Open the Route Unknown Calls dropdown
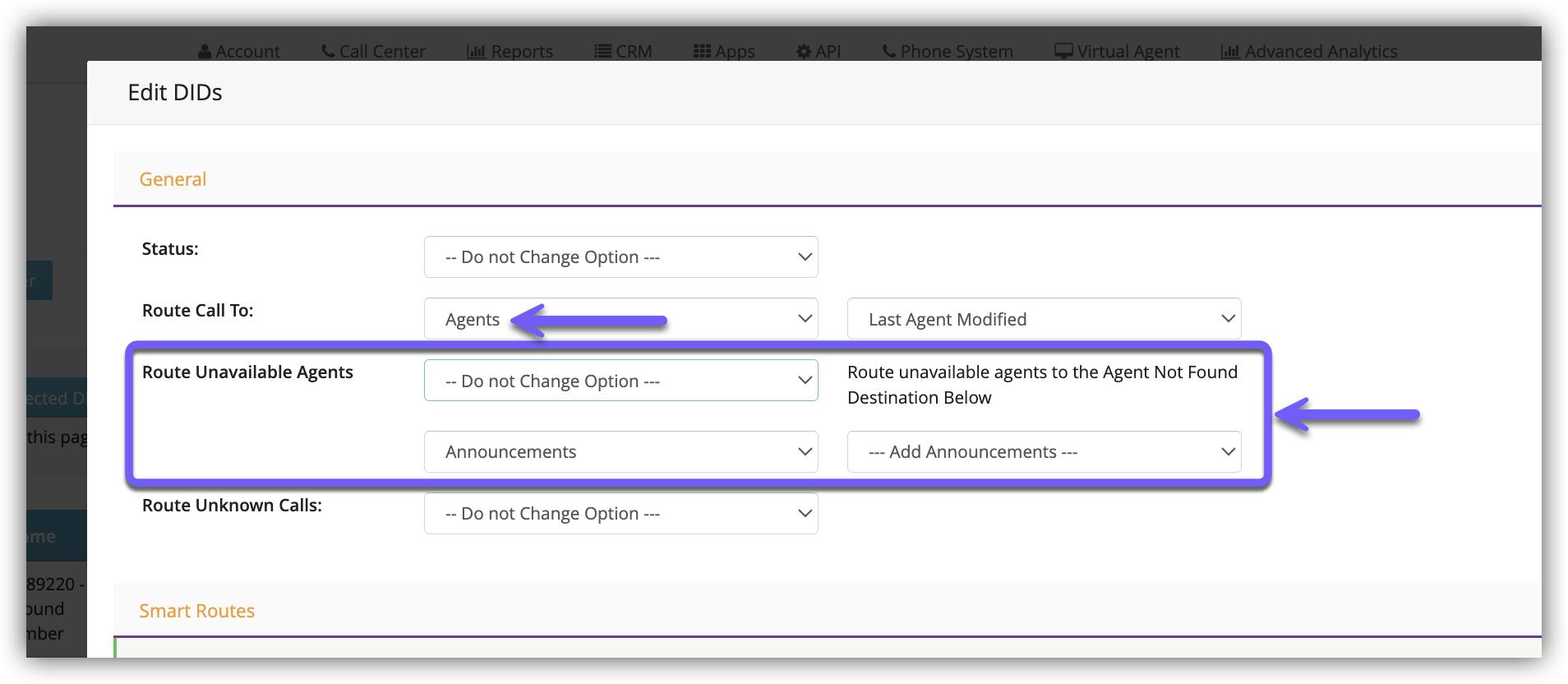This screenshot has height=684, width=1568. coord(620,514)
